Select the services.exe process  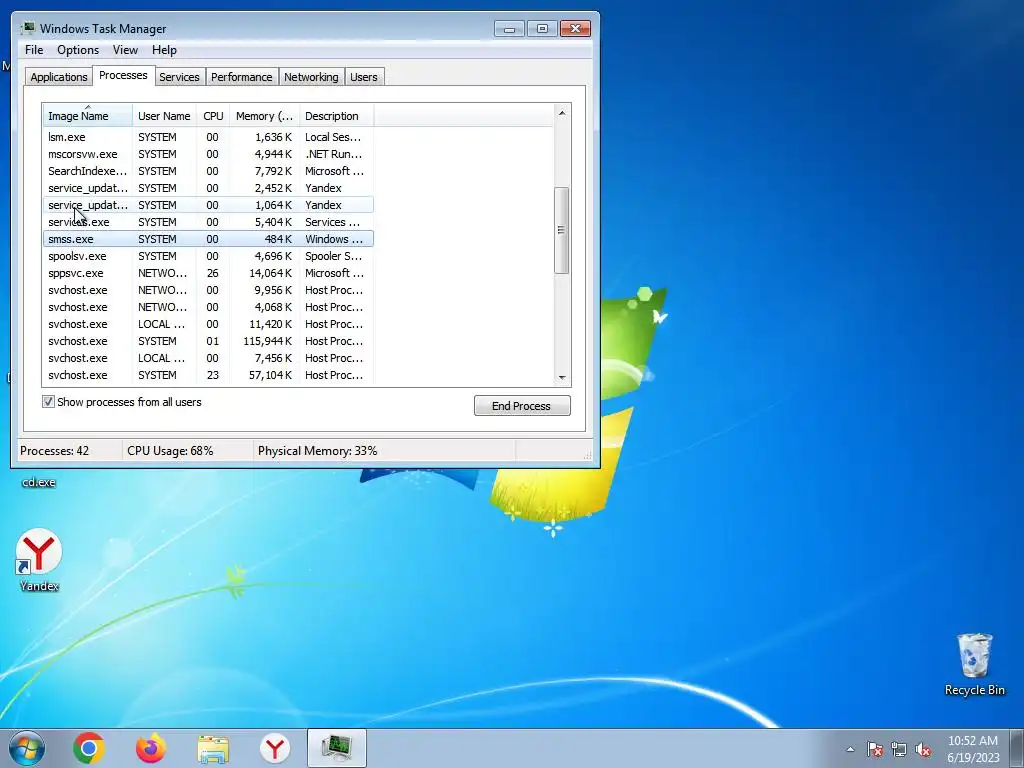[208, 222]
